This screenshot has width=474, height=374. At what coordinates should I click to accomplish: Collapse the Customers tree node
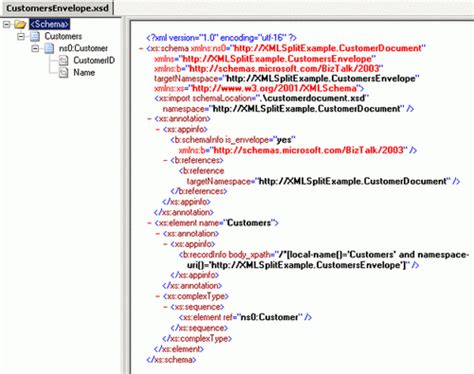(21, 36)
